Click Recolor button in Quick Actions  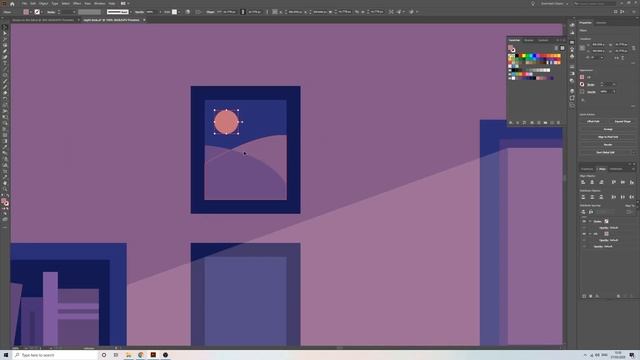(608, 144)
